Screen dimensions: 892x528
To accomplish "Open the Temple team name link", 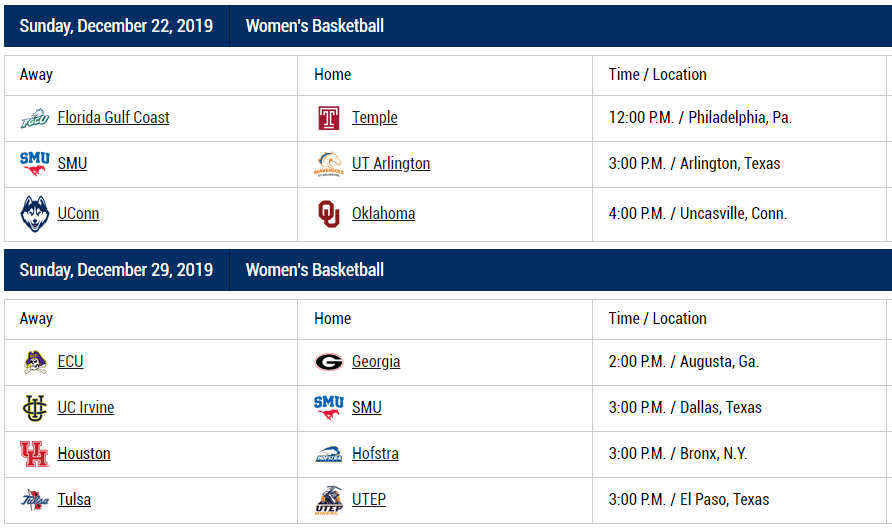I will click(374, 118).
